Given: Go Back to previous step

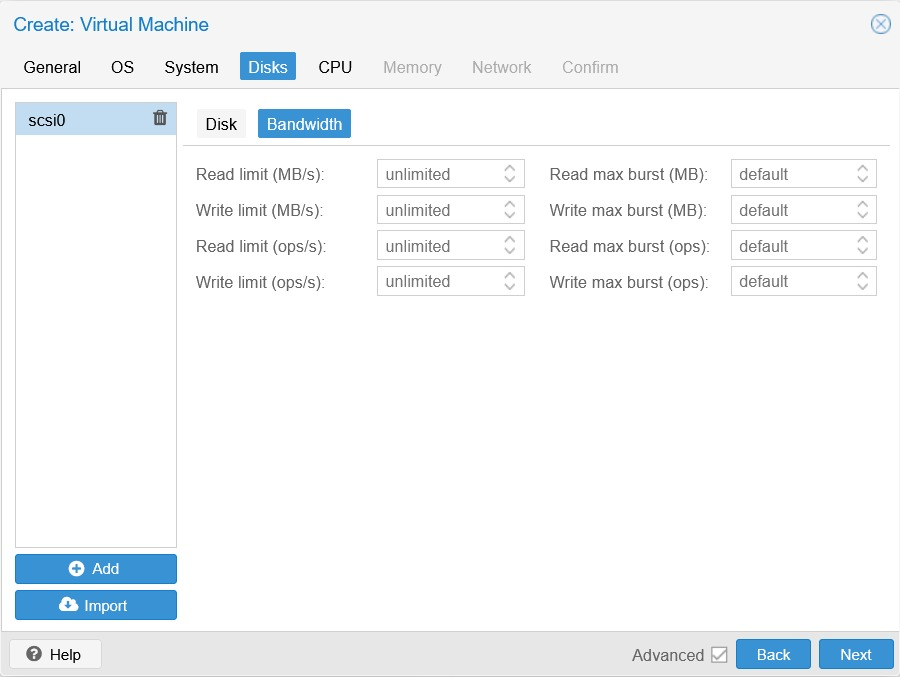Looking at the screenshot, I should pos(773,654).
